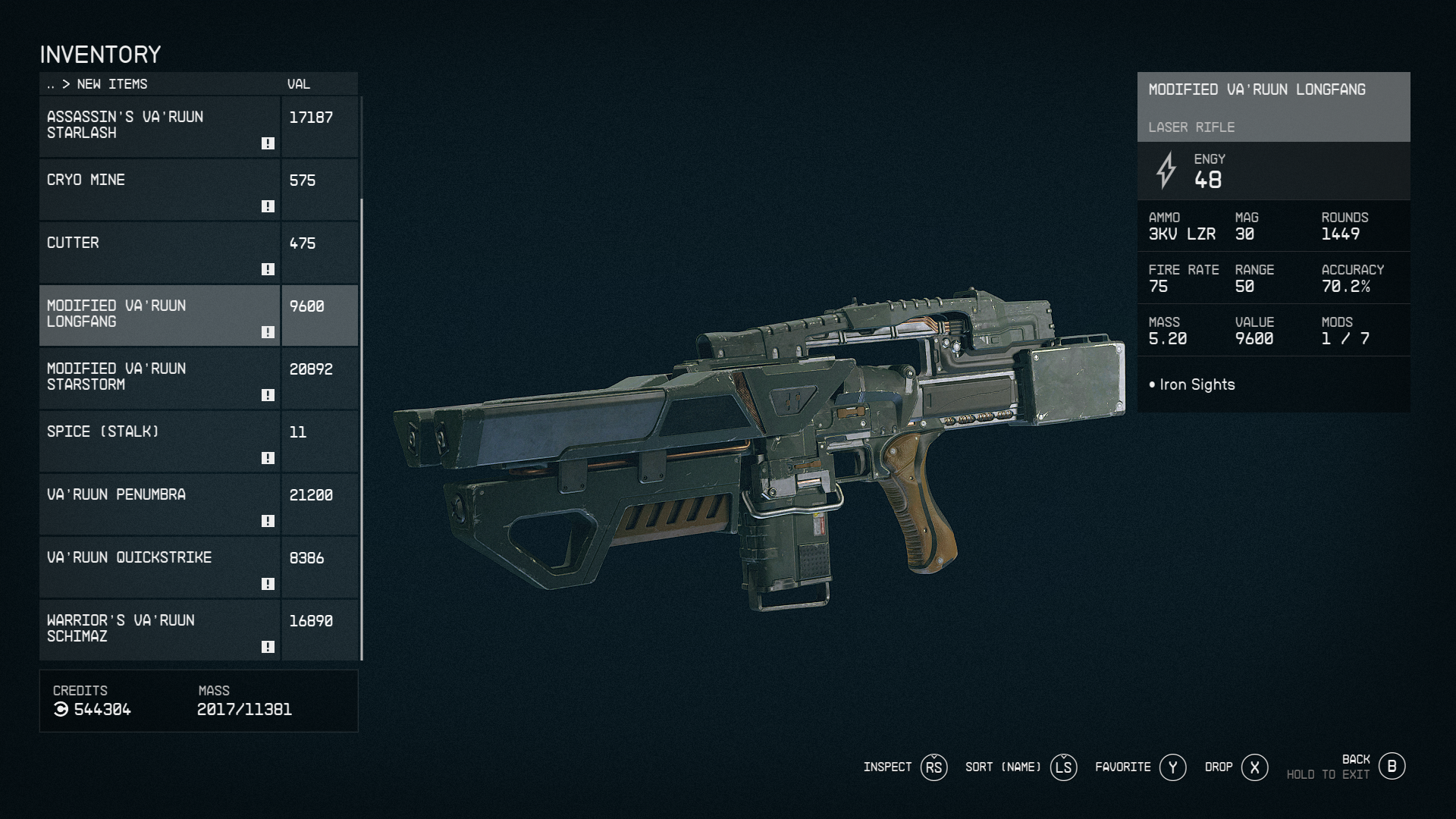Select the Iron Sights mod listing
This screenshot has width=1456, height=819.
pos(1196,384)
